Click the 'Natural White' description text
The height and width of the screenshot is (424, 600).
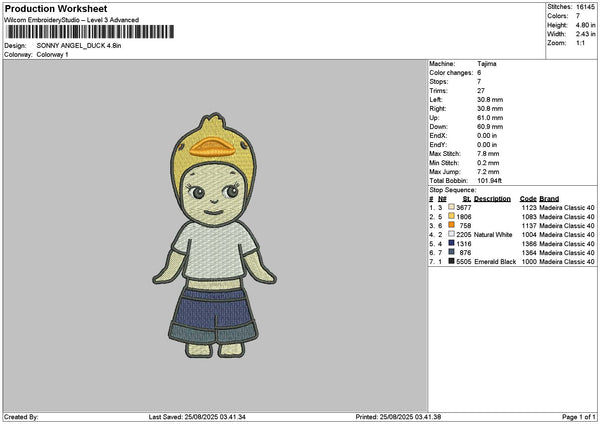coord(493,235)
